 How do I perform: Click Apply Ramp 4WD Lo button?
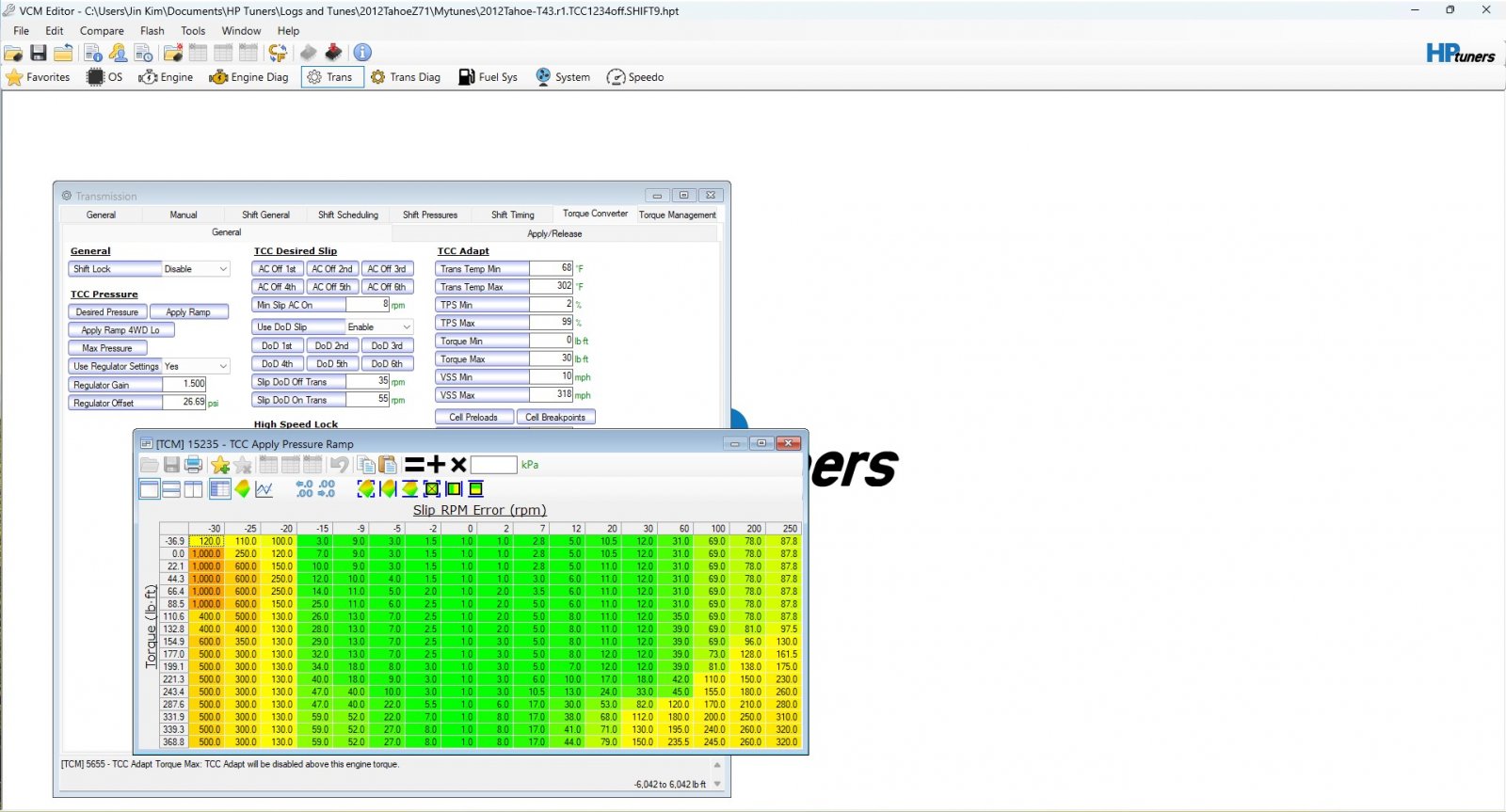tap(120, 330)
